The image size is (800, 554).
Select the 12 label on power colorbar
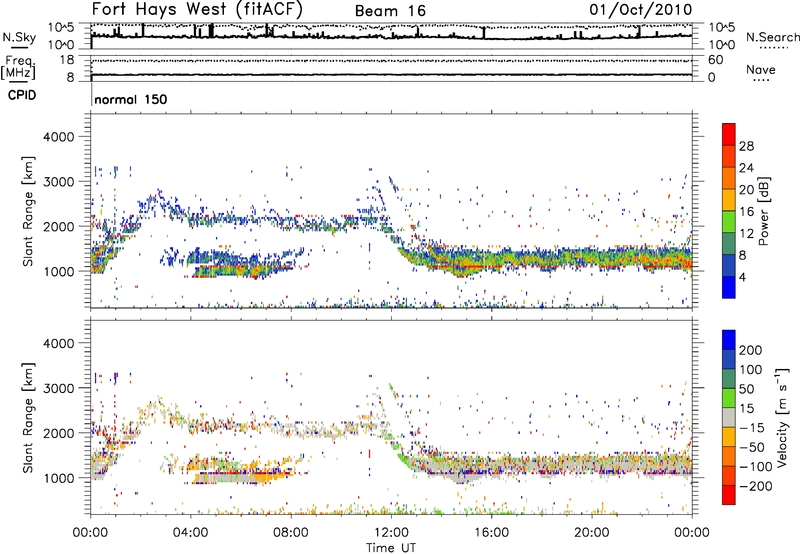(x=746, y=234)
